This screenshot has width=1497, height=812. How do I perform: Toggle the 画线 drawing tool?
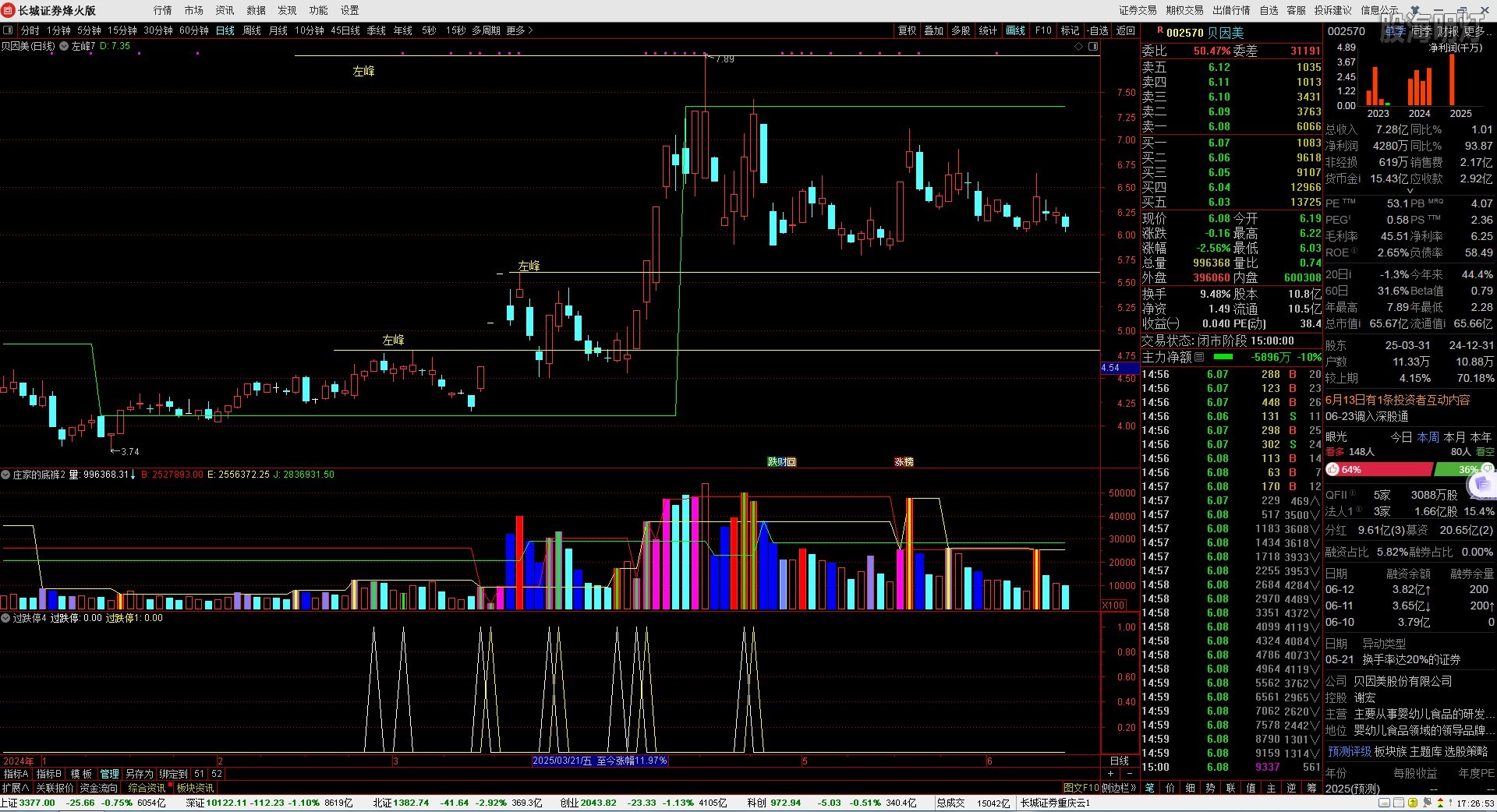point(1016,30)
